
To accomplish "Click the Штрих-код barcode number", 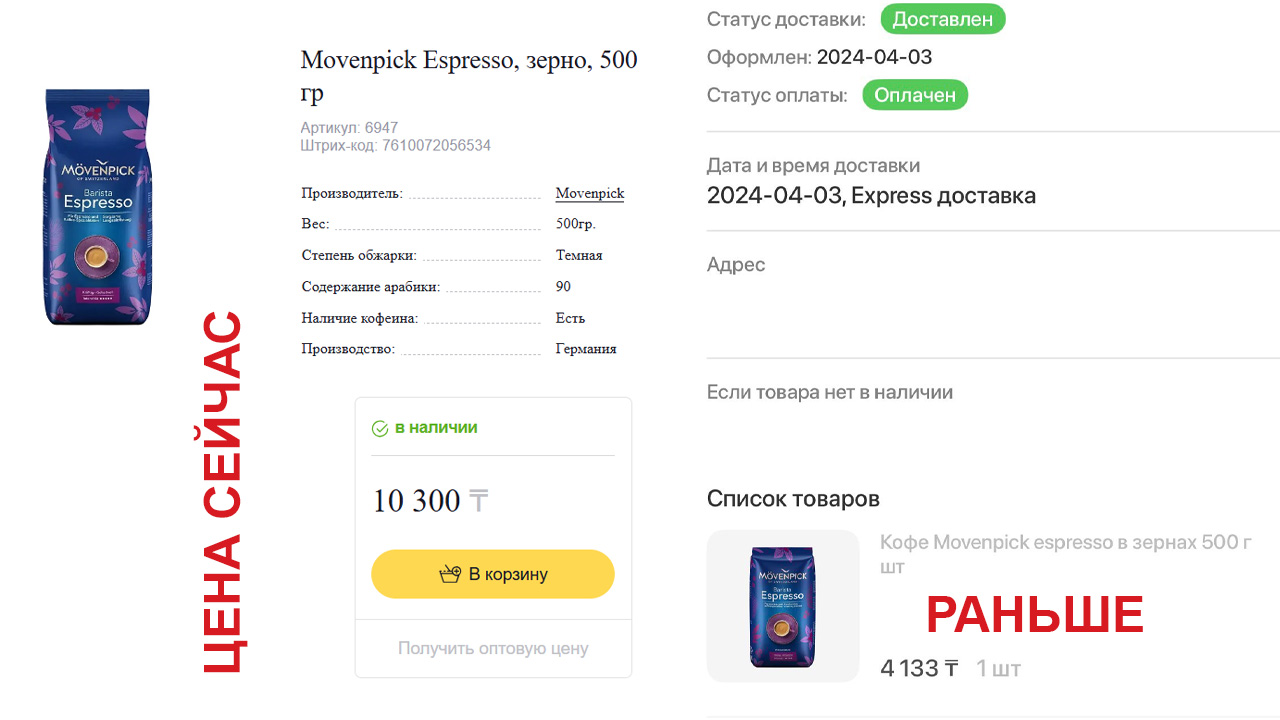I will [x=436, y=146].
